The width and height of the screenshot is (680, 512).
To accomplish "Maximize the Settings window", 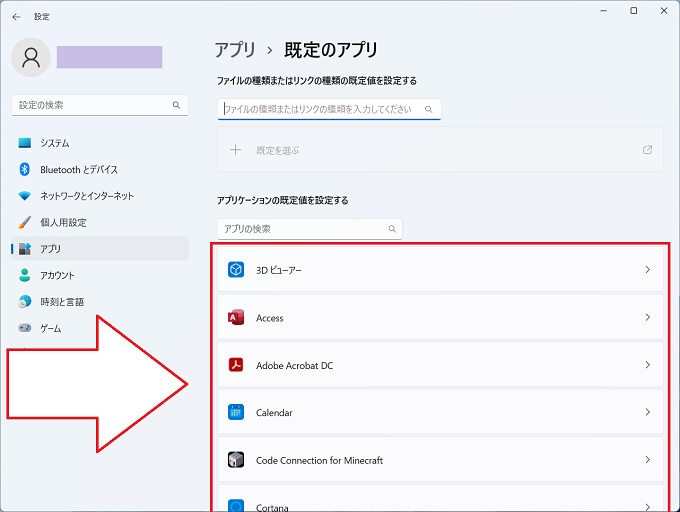I will click(x=634, y=10).
